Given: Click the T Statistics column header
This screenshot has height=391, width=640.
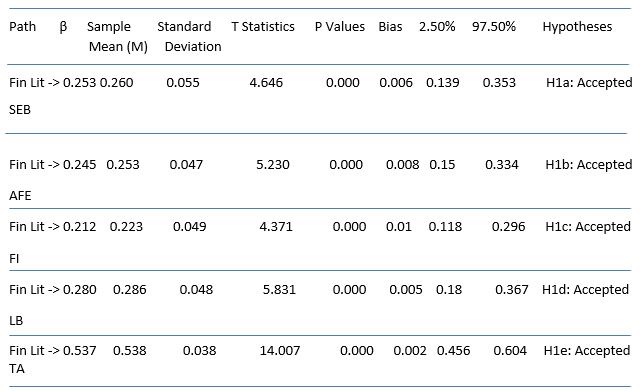Looking at the screenshot, I should (263, 27).
